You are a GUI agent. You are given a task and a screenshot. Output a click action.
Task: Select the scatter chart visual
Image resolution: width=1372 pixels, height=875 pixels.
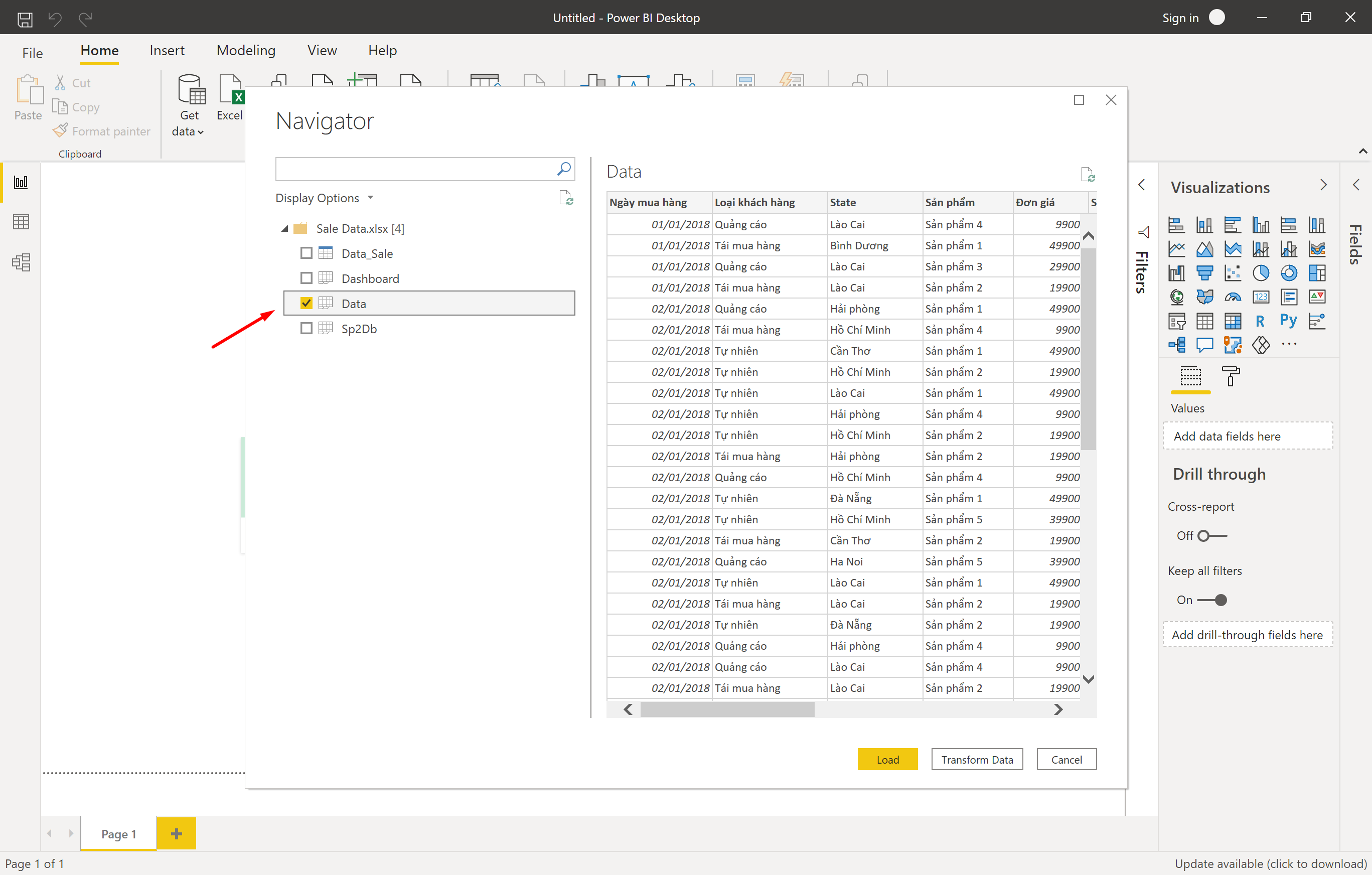pos(1233,273)
